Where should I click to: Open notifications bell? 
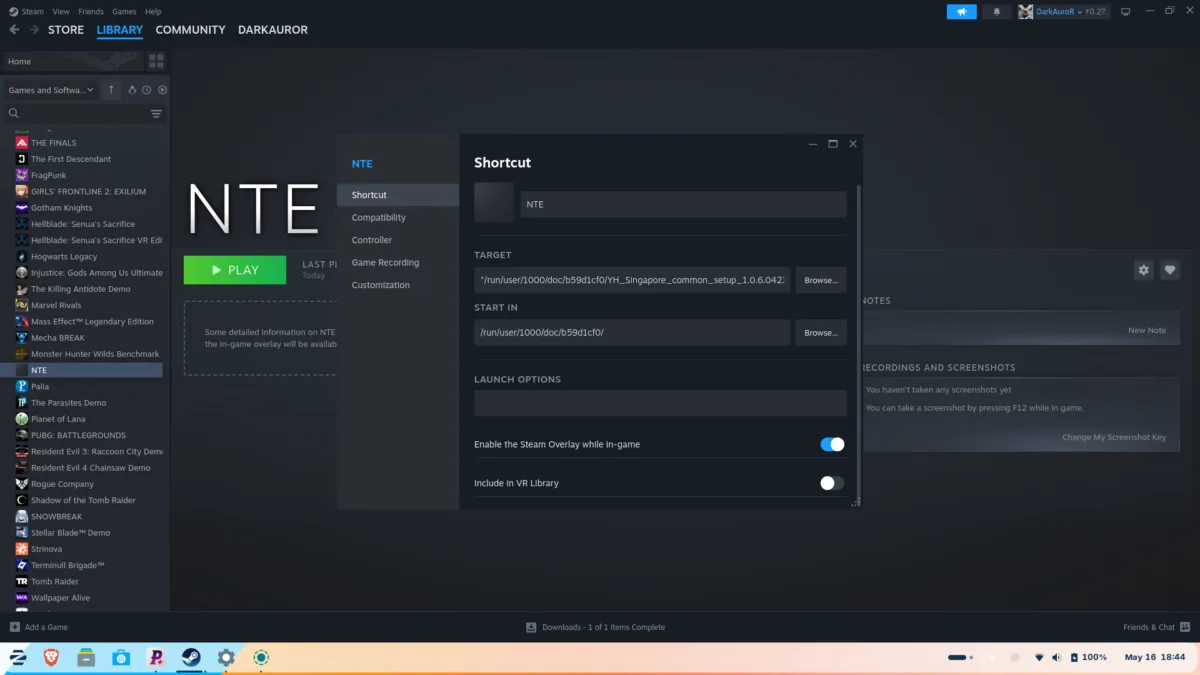(996, 12)
